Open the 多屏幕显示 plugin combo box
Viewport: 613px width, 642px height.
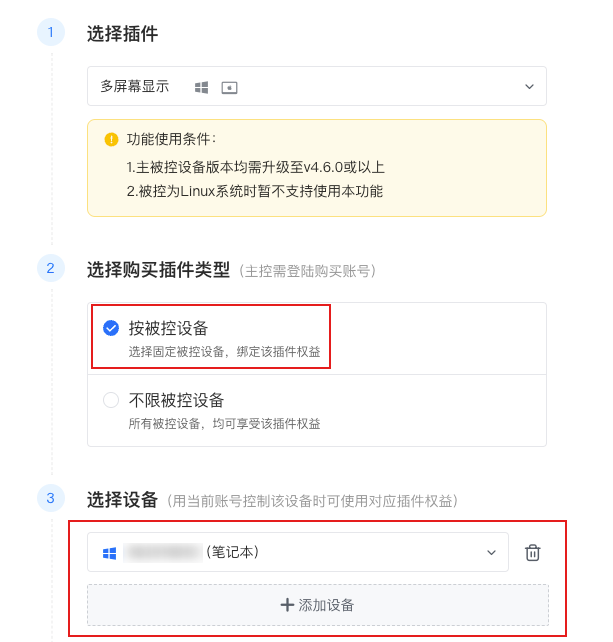tap(316, 87)
